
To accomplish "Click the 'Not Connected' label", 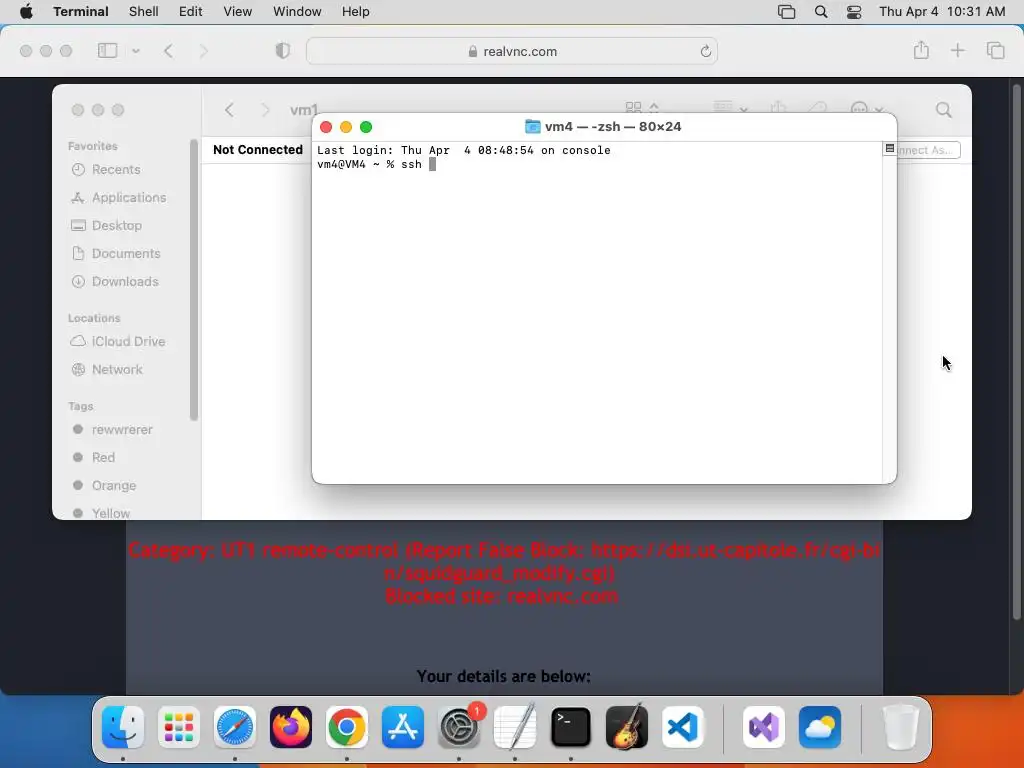I will click(x=258, y=150).
